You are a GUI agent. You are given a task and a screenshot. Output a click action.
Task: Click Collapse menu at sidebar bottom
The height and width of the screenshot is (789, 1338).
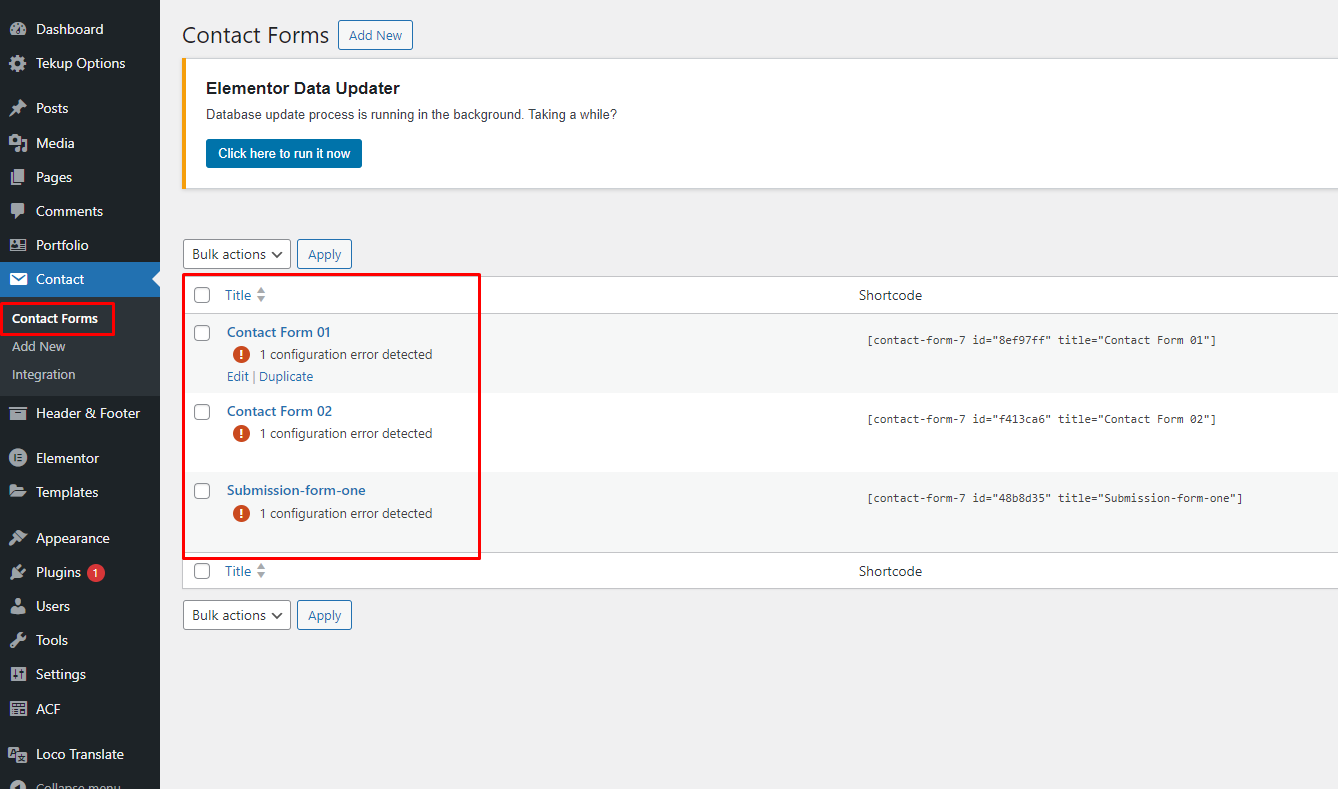[78, 785]
